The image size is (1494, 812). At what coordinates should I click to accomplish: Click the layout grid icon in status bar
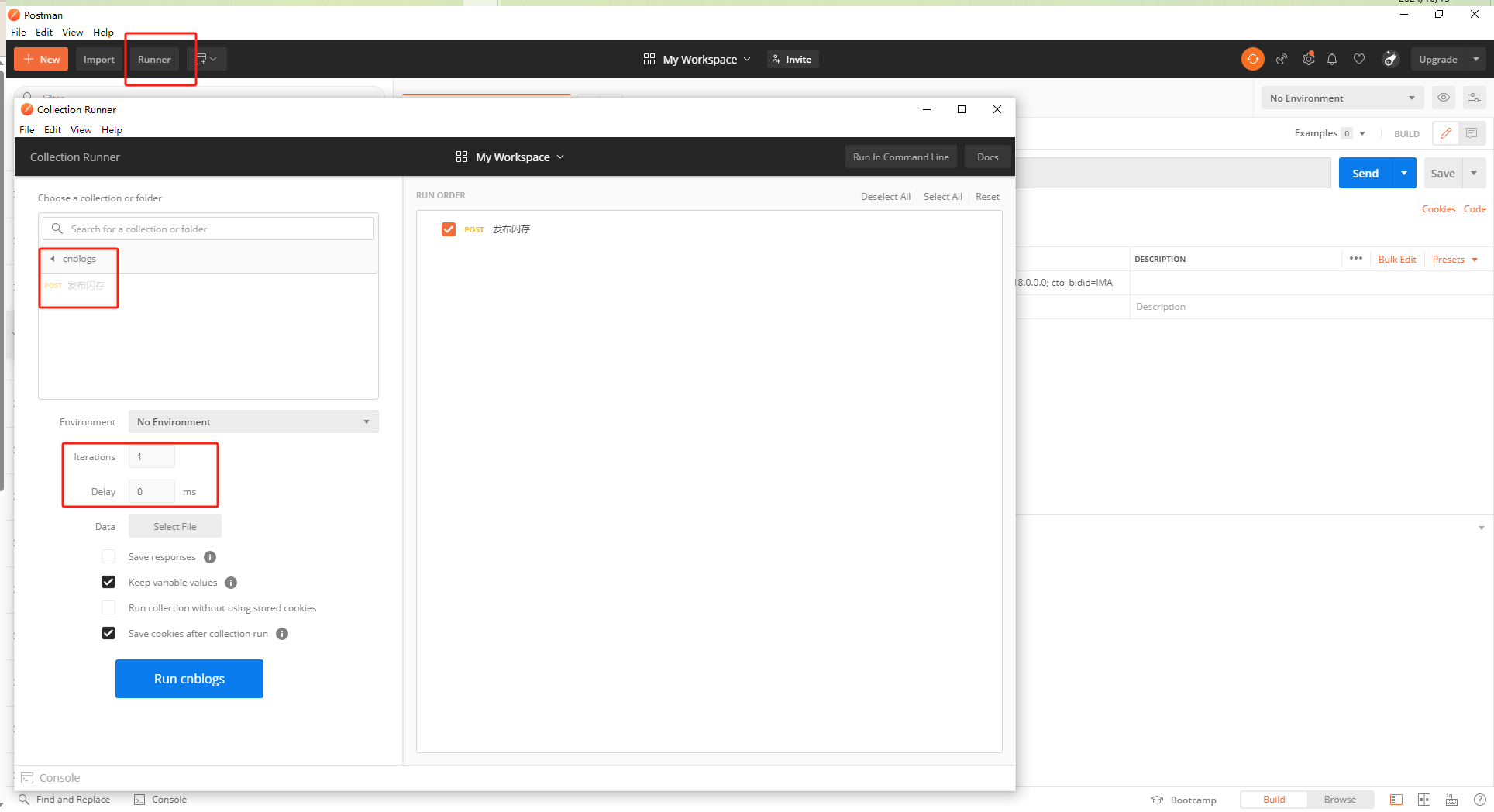click(1424, 800)
